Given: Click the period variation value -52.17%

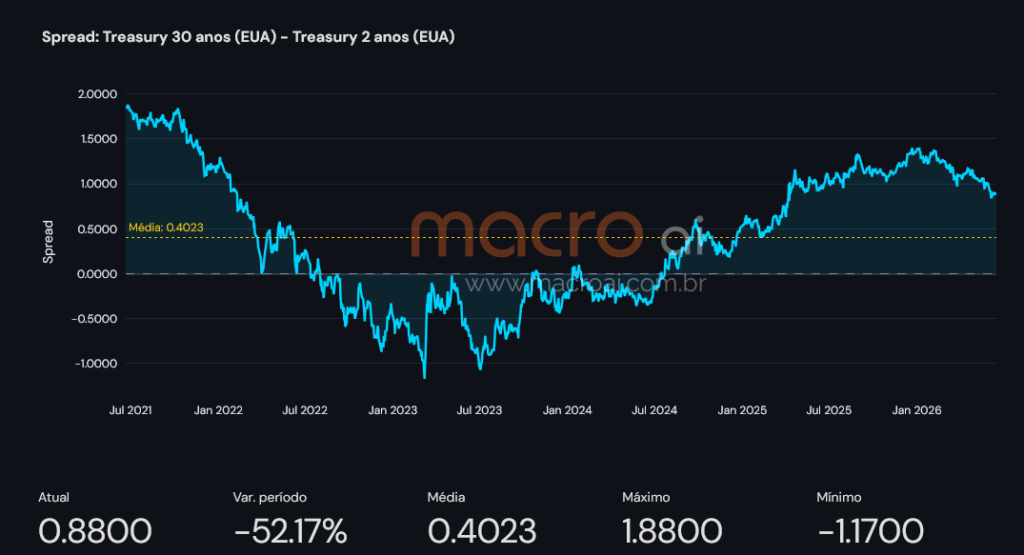Looking at the screenshot, I should [x=291, y=531].
